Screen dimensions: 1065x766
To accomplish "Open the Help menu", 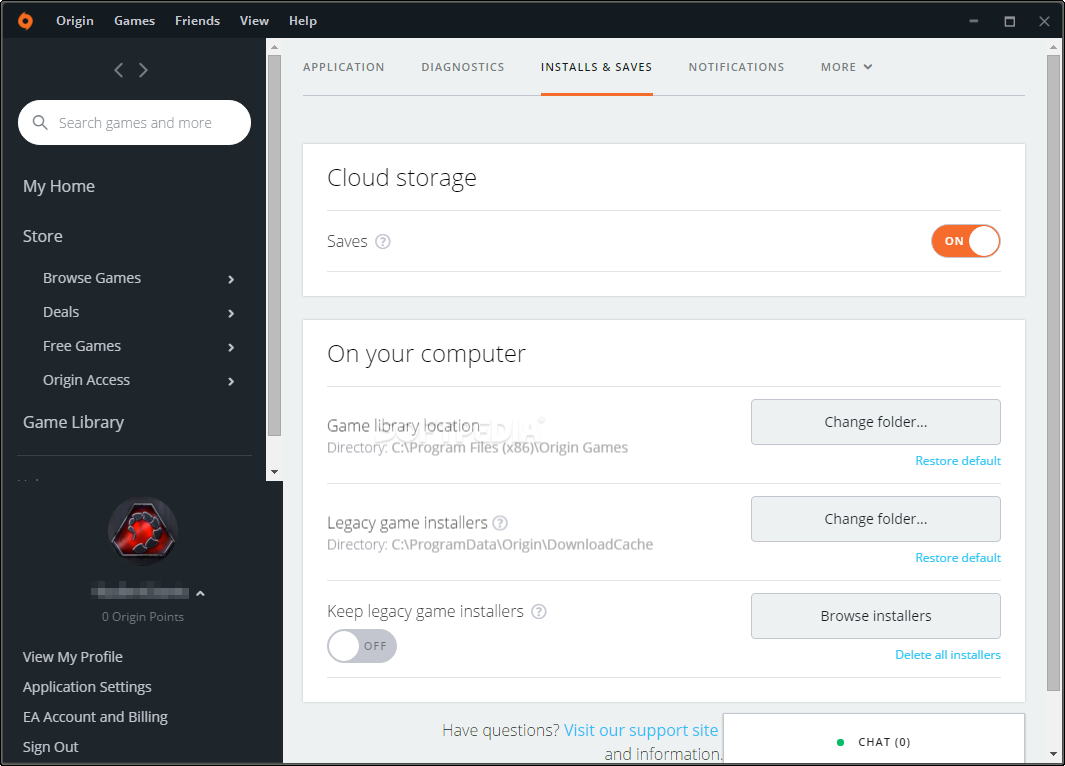I will point(303,21).
